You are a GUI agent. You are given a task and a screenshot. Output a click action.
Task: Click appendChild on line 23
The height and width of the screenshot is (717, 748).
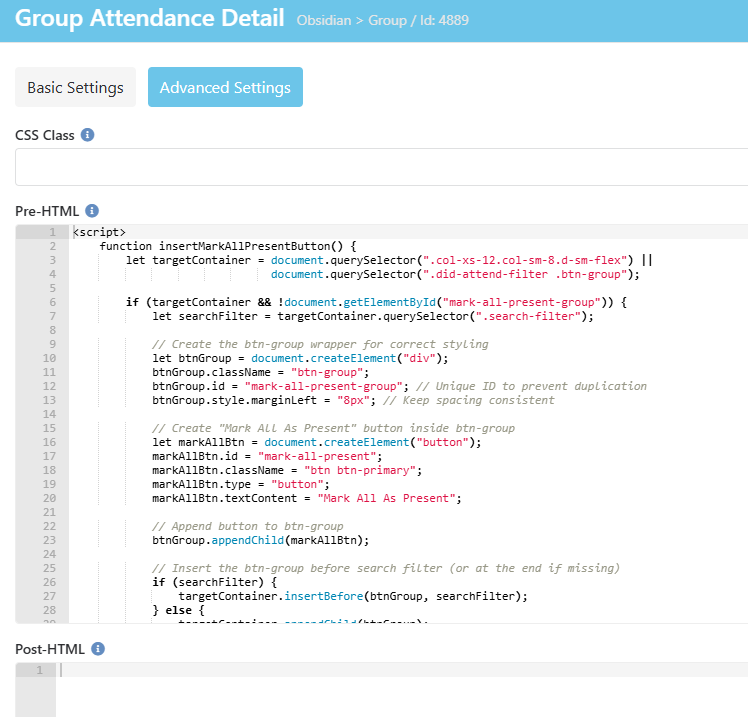tap(248, 540)
